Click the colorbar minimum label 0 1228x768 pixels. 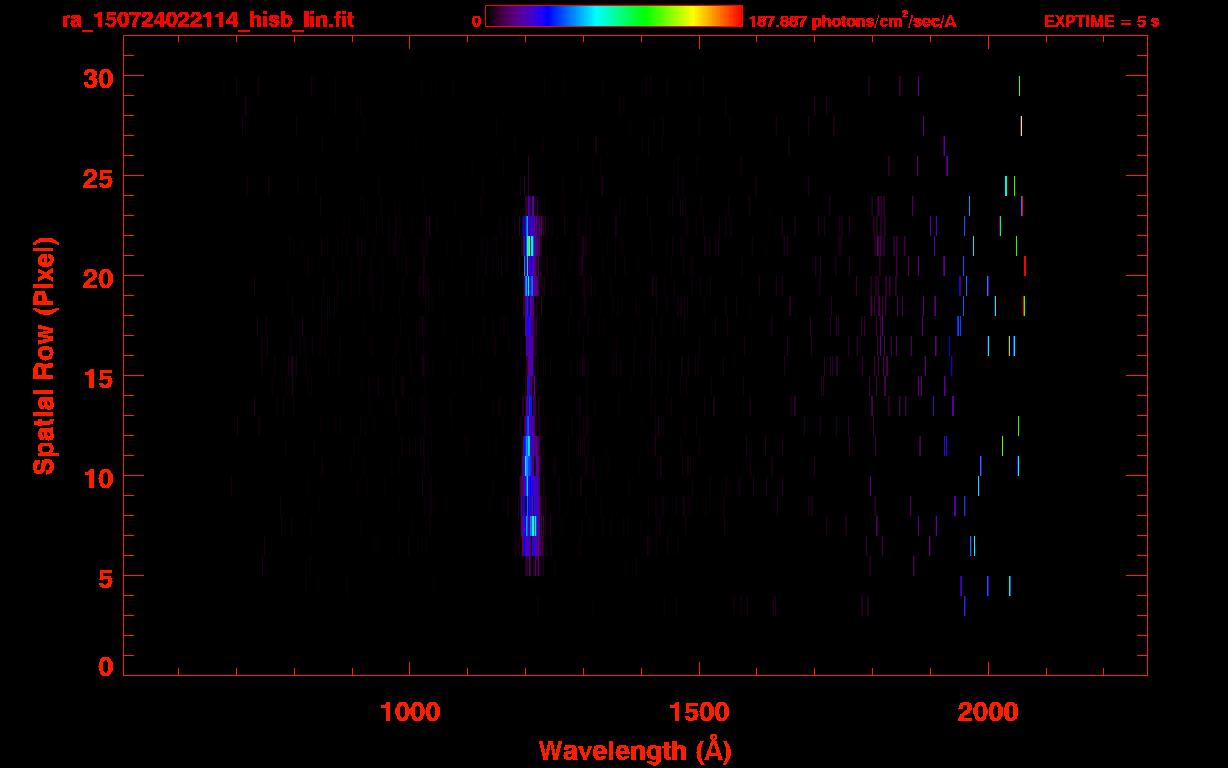[476, 21]
